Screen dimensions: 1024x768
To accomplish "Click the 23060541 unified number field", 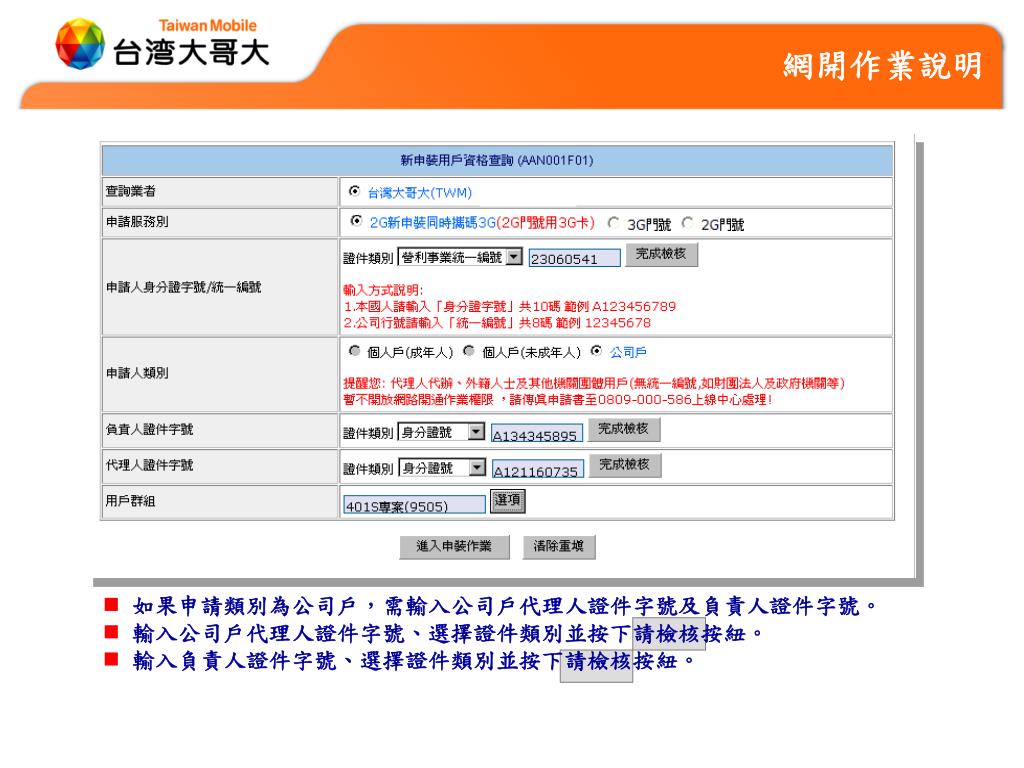I will tap(575, 259).
